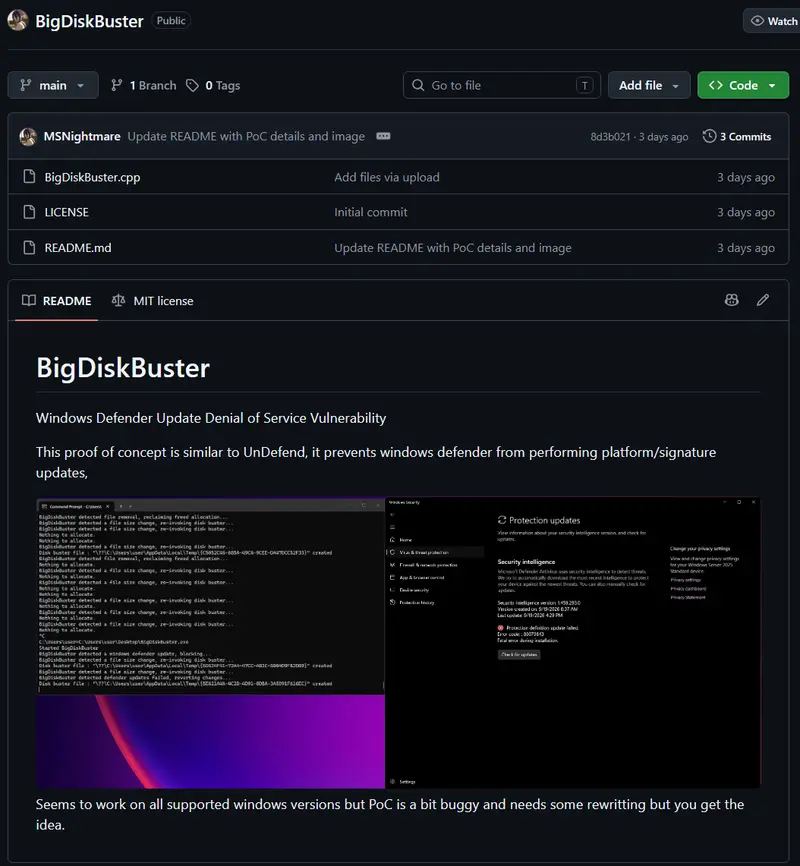Click the file icon beside README.md
The width and height of the screenshot is (800, 866).
point(29,247)
